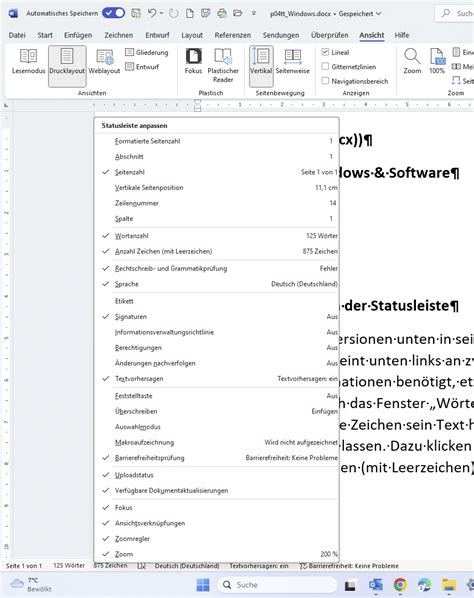
Task: Click Deutsch (Deutschland) in status bar
Action: (187, 566)
